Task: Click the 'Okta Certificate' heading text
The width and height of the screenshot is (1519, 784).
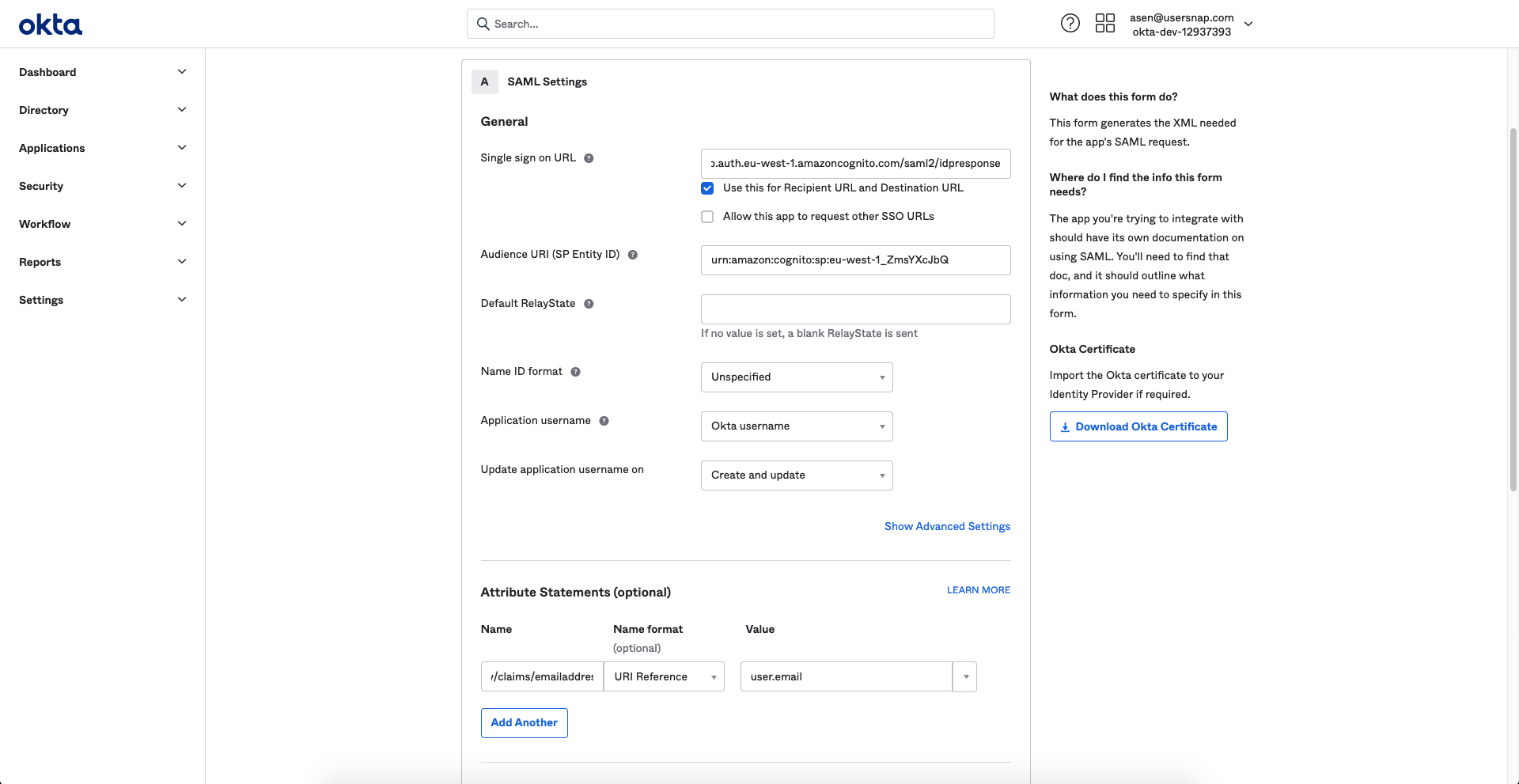Action: (x=1092, y=349)
